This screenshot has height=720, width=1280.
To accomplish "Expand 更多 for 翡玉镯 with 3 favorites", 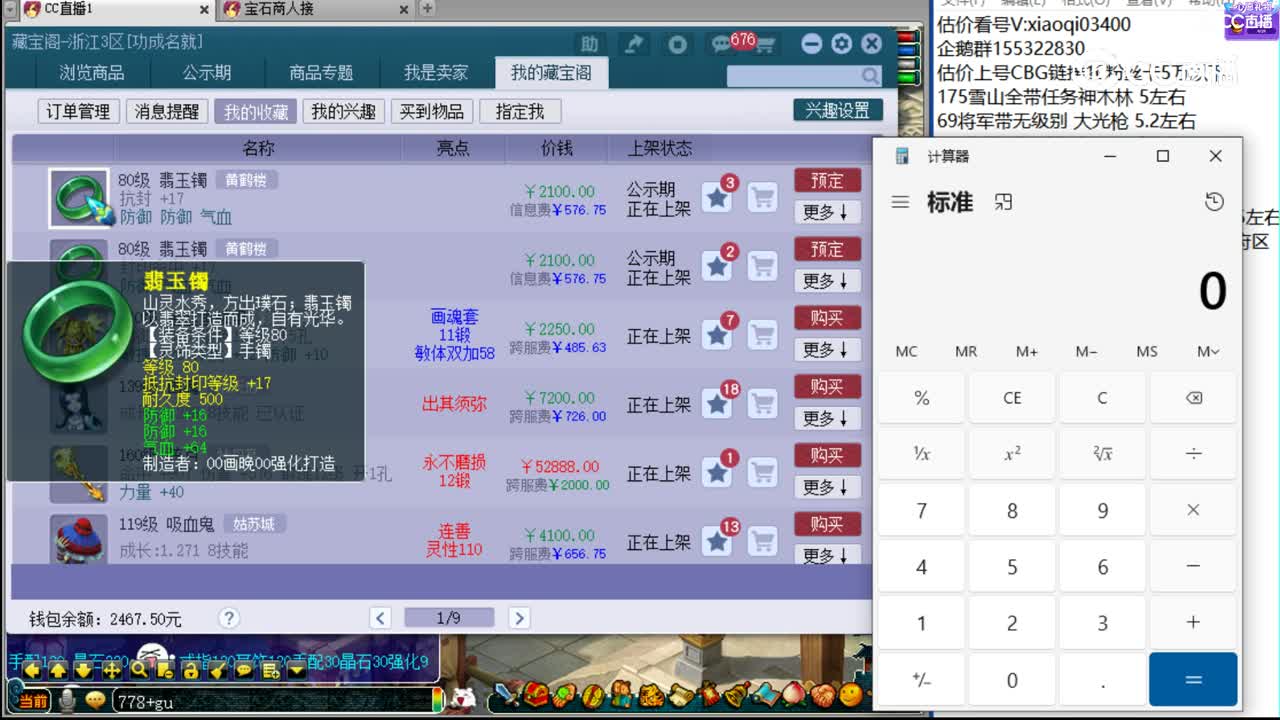I will (827, 212).
